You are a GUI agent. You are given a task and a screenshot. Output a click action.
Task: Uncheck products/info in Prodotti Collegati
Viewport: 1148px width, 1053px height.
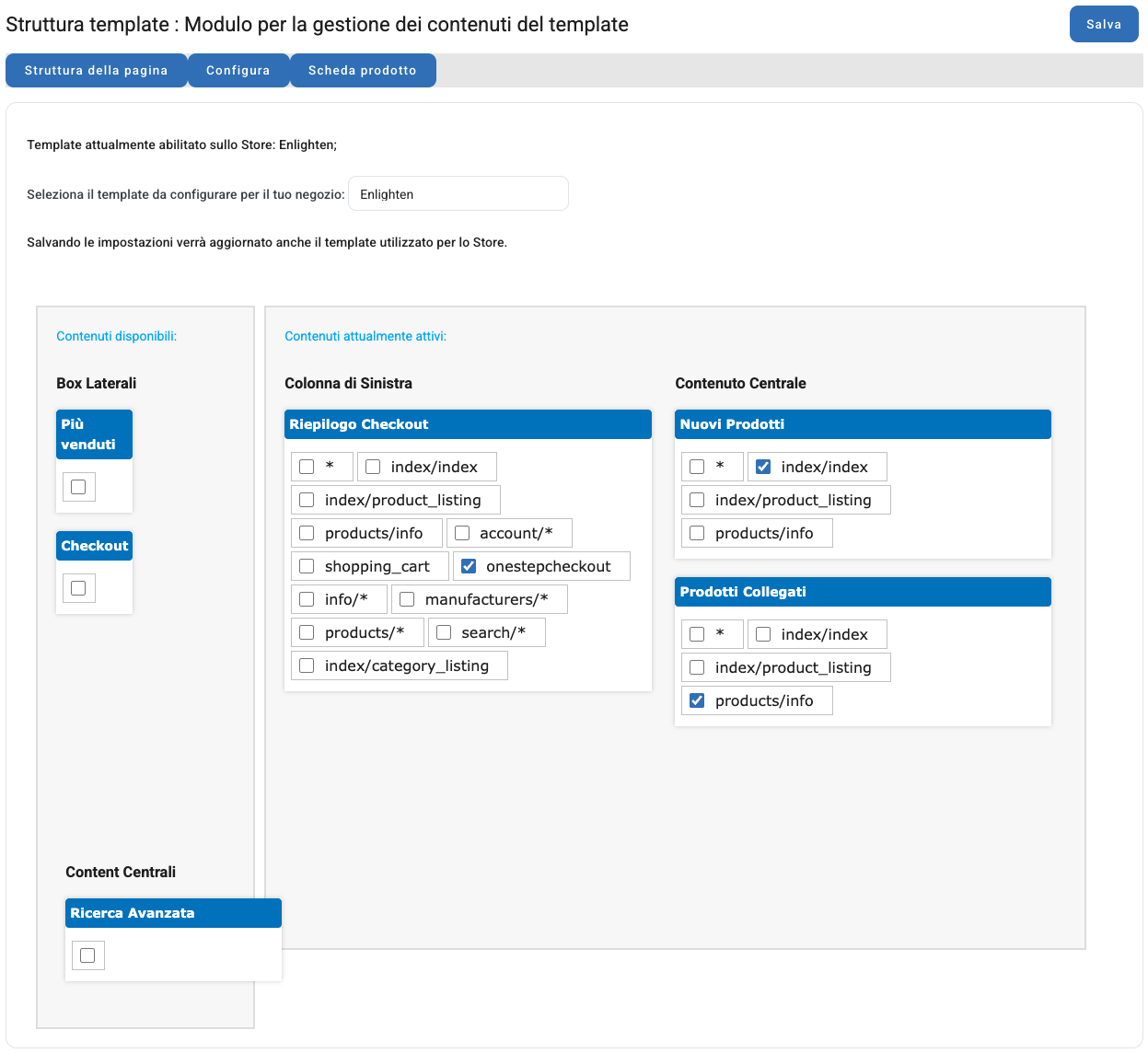click(x=697, y=700)
